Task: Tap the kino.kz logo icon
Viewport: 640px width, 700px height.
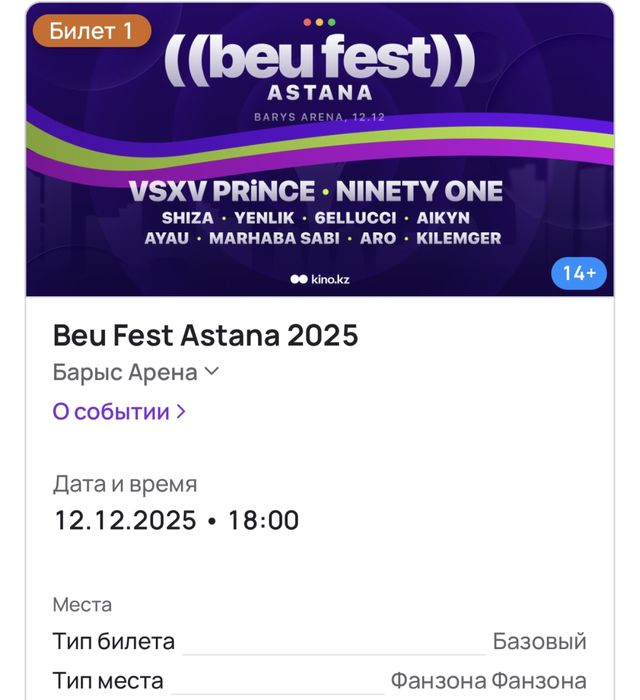Action: pos(298,279)
